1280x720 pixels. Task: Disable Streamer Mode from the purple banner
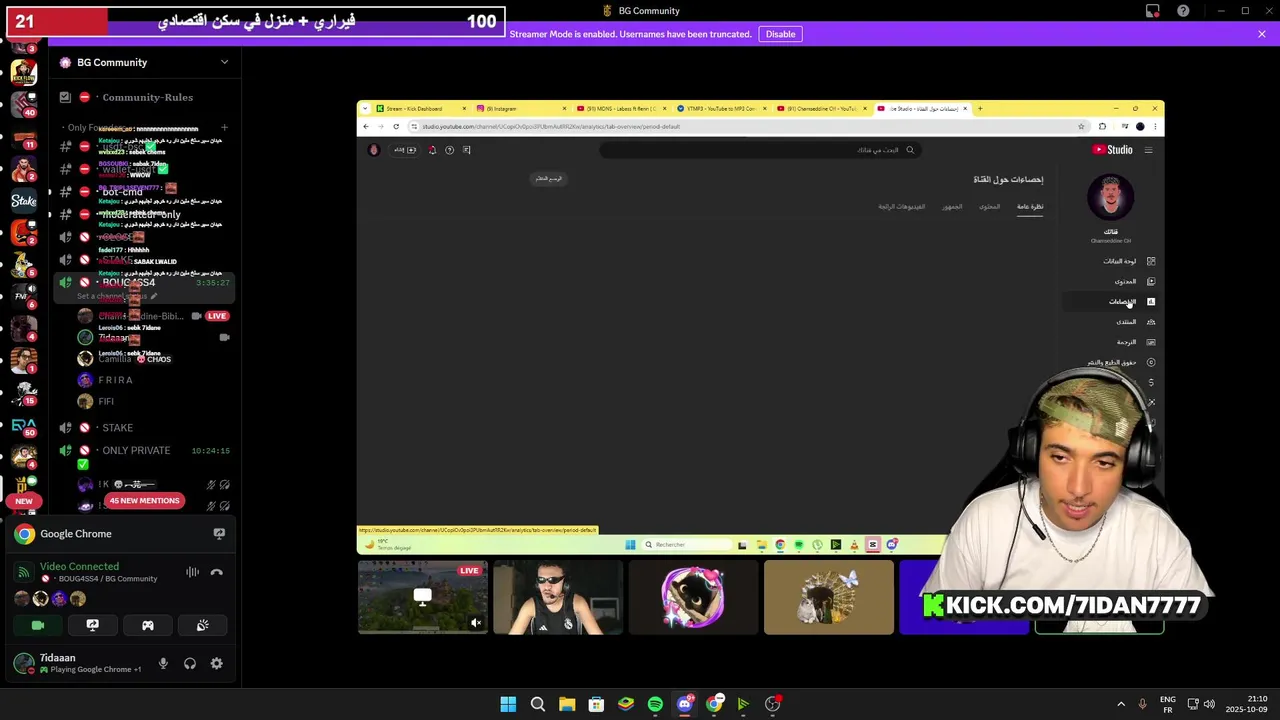pos(780,34)
